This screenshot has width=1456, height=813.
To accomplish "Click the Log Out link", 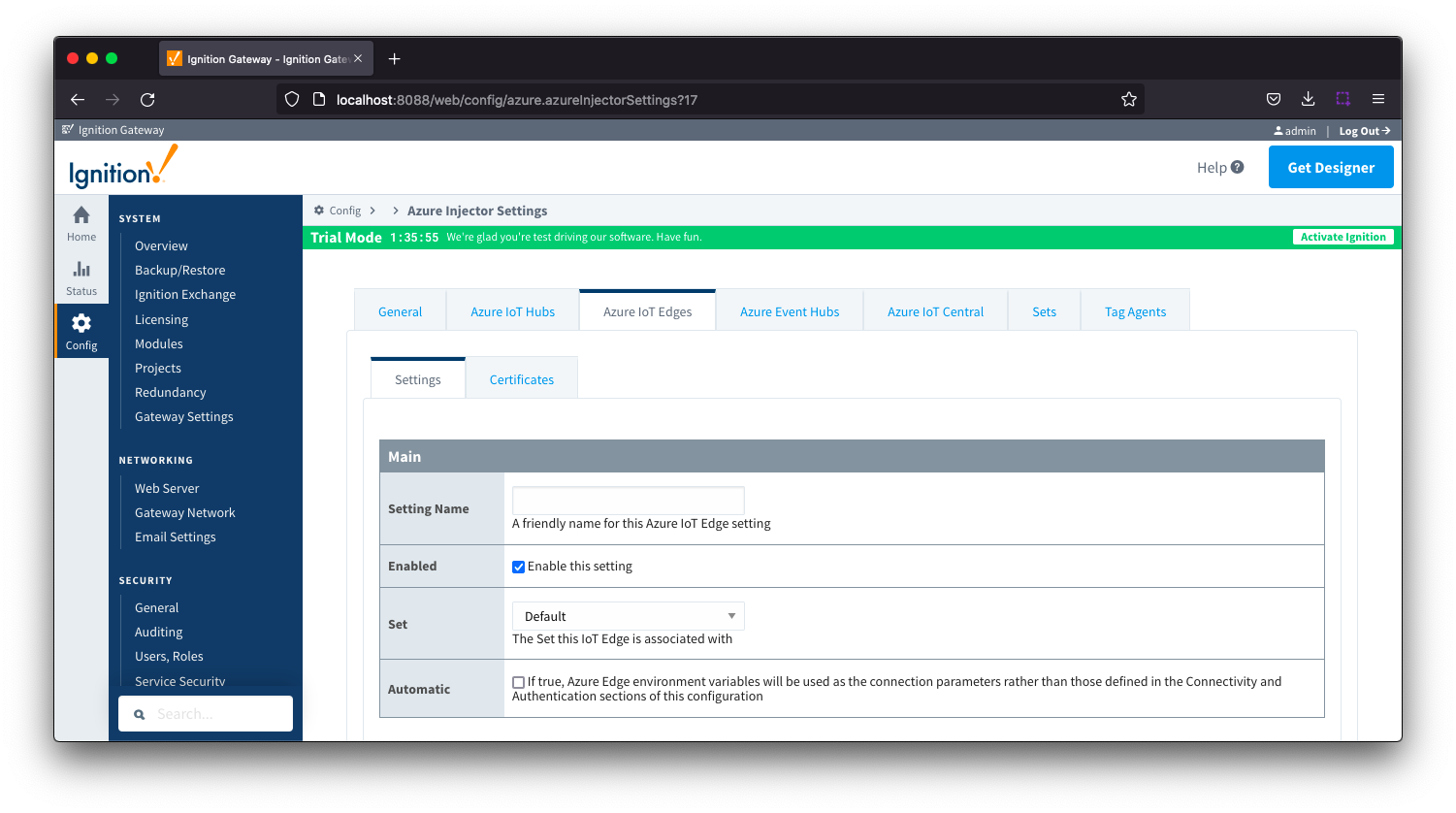I will pos(1364,131).
